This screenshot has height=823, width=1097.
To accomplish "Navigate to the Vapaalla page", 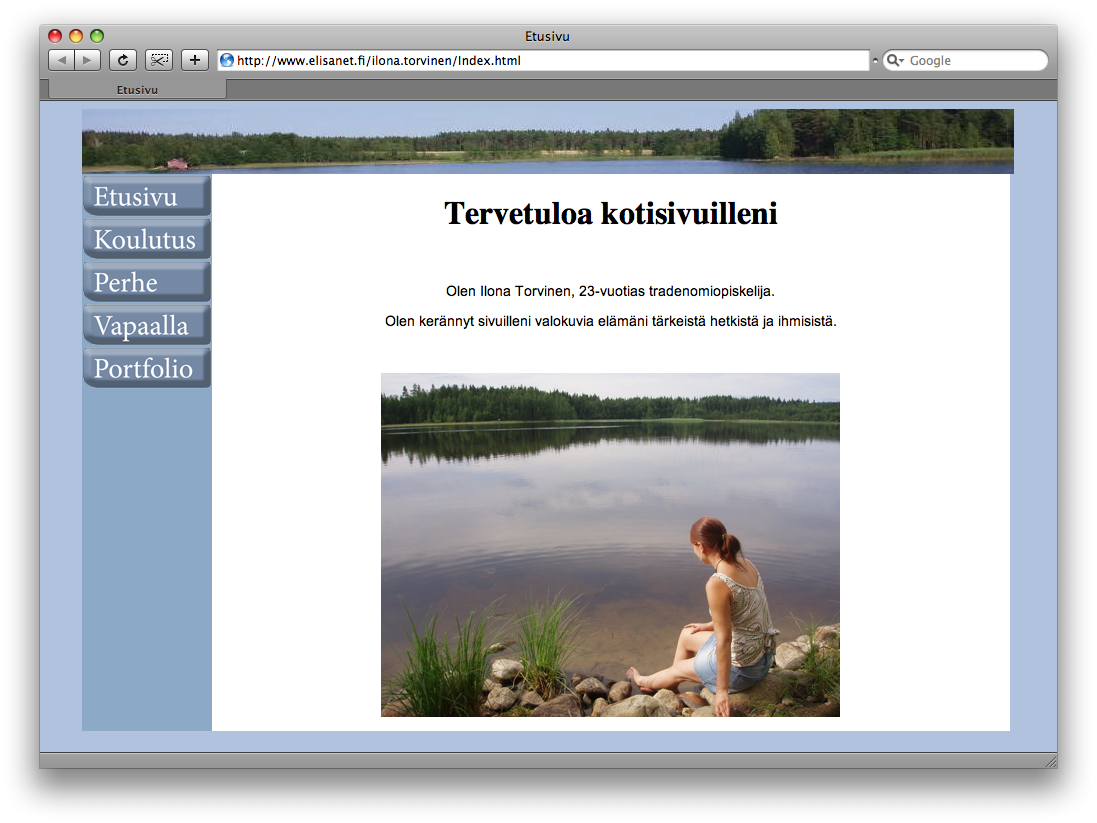I will click(x=146, y=325).
